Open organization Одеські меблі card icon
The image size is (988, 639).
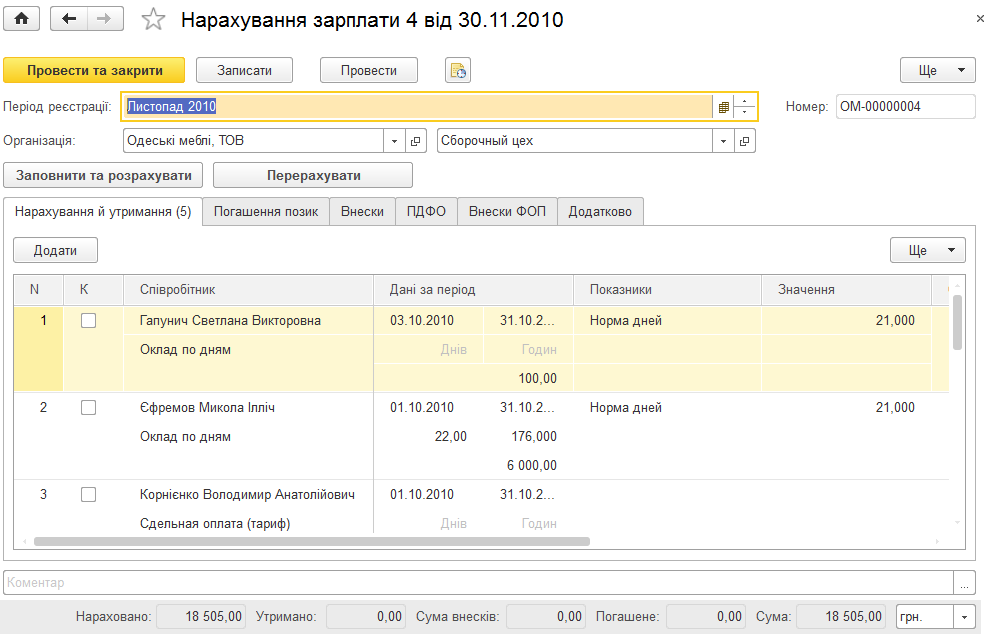[x=415, y=141]
